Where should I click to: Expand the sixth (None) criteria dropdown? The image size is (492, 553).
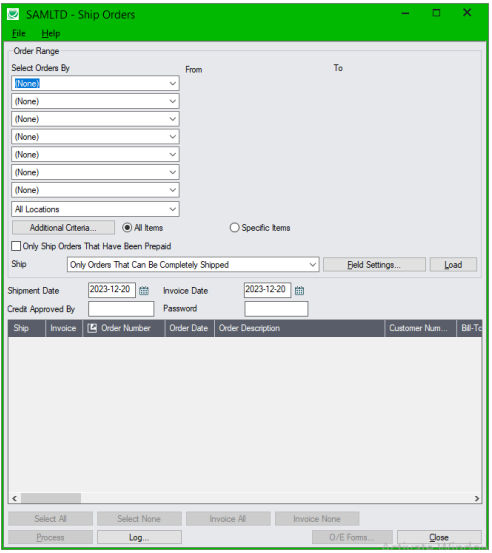tap(172, 172)
